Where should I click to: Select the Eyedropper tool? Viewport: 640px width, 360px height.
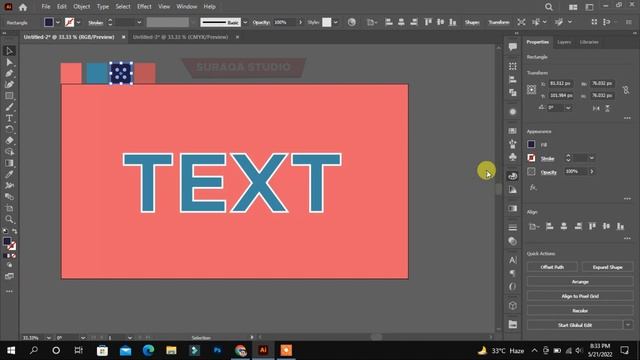point(9,174)
